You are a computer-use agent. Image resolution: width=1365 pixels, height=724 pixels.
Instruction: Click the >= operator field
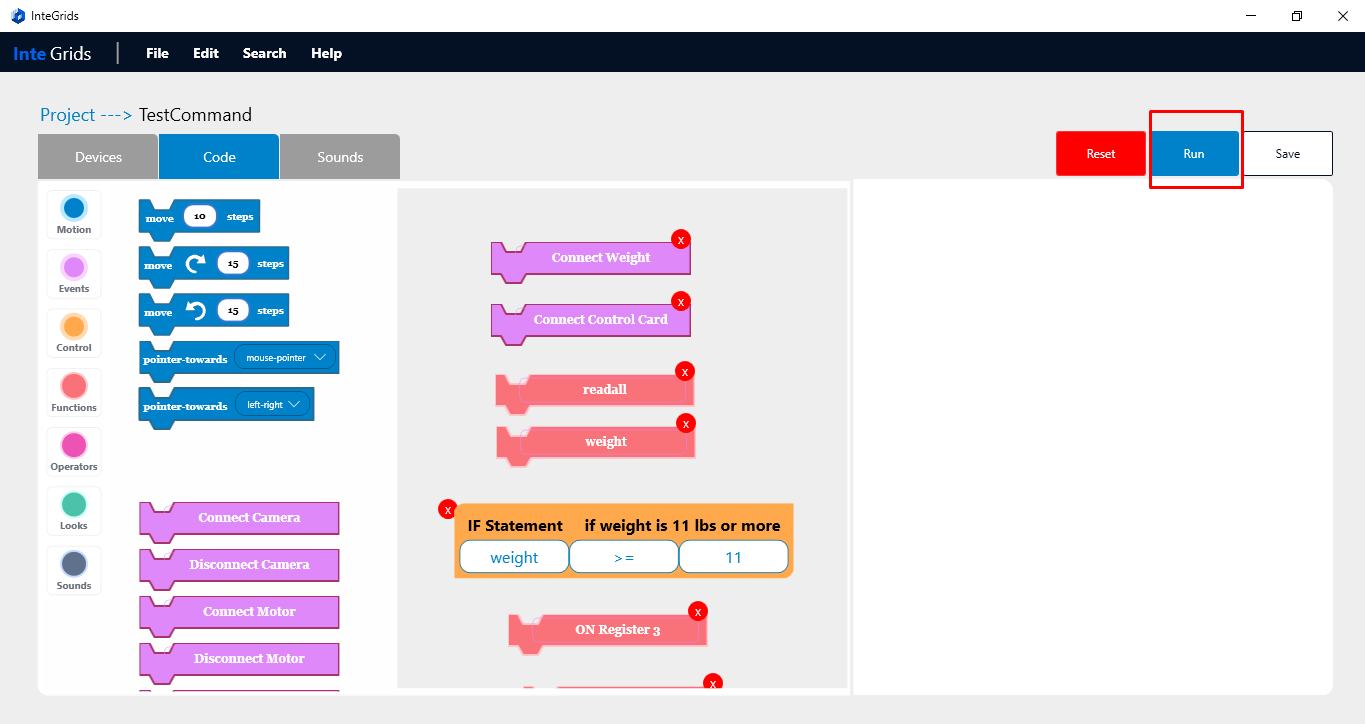(x=624, y=557)
